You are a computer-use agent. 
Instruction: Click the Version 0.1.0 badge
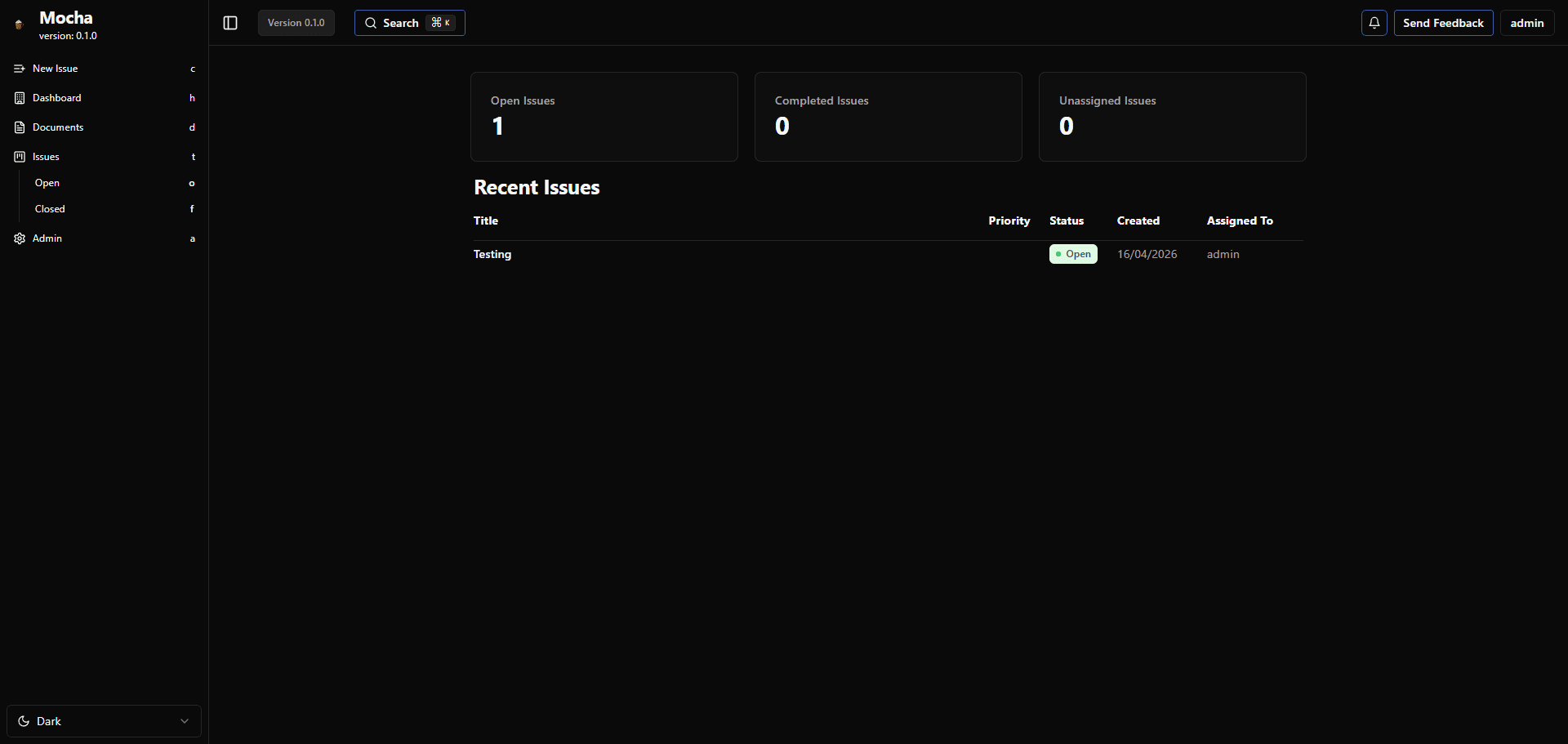296,23
